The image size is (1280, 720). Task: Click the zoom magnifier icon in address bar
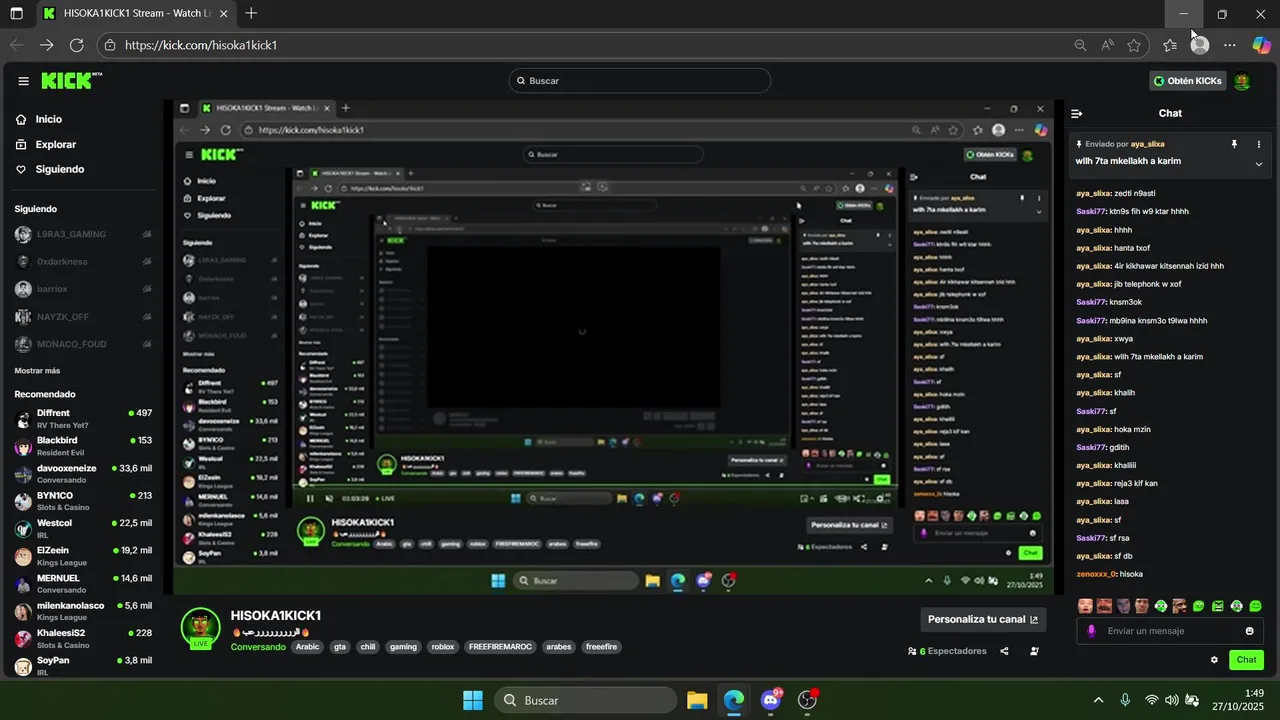pos(1080,45)
